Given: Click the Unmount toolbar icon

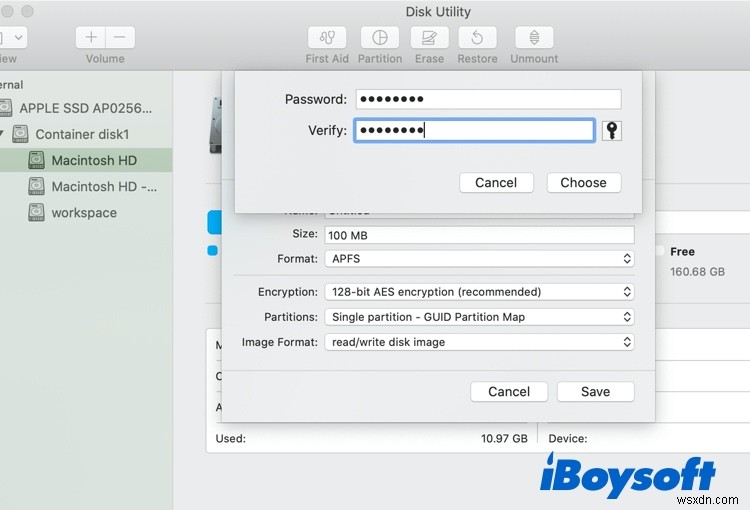Looking at the screenshot, I should click(x=534, y=37).
